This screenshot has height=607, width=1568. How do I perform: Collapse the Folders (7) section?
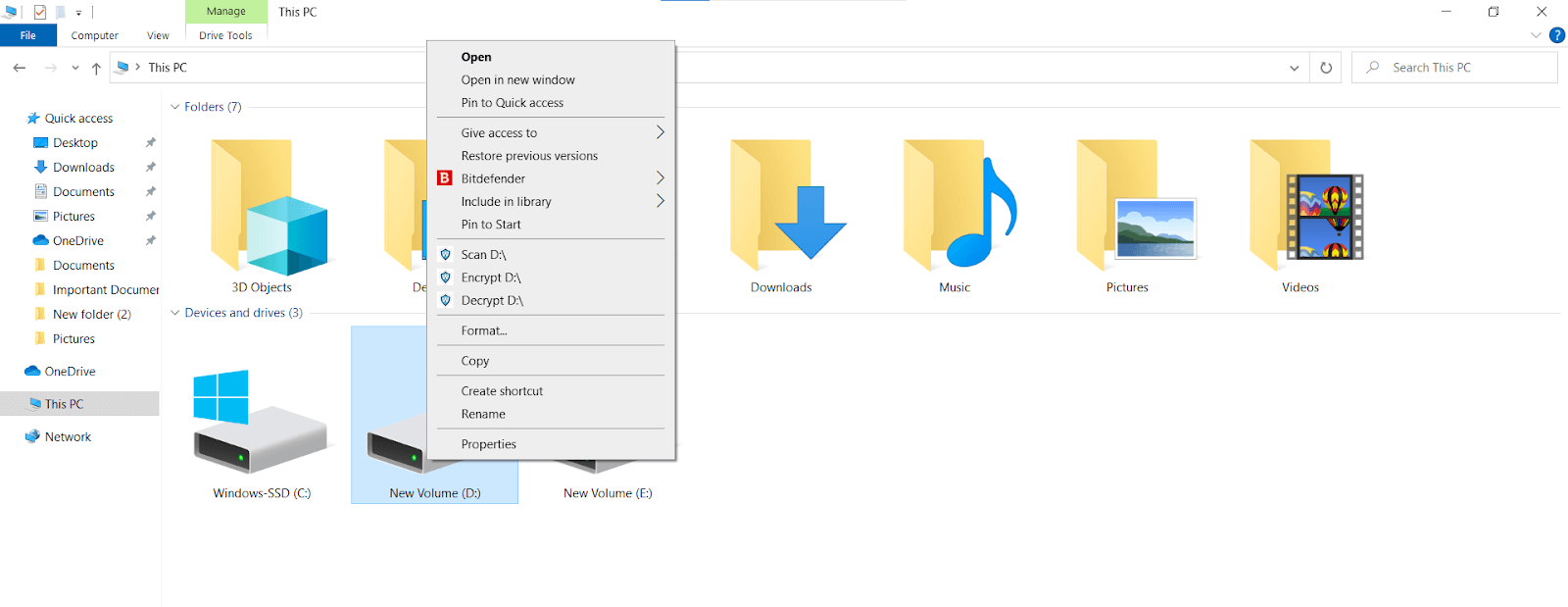pyautogui.click(x=175, y=107)
